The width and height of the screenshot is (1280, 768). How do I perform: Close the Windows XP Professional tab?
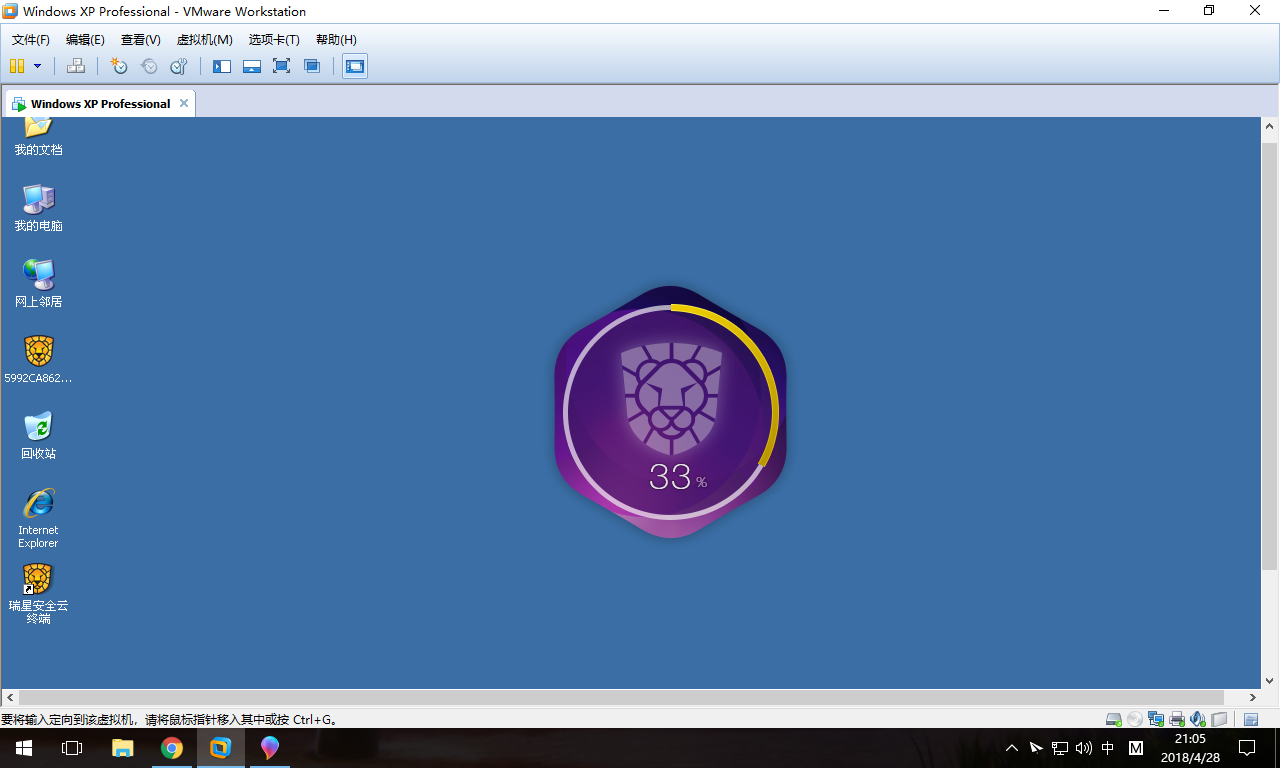point(183,103)
